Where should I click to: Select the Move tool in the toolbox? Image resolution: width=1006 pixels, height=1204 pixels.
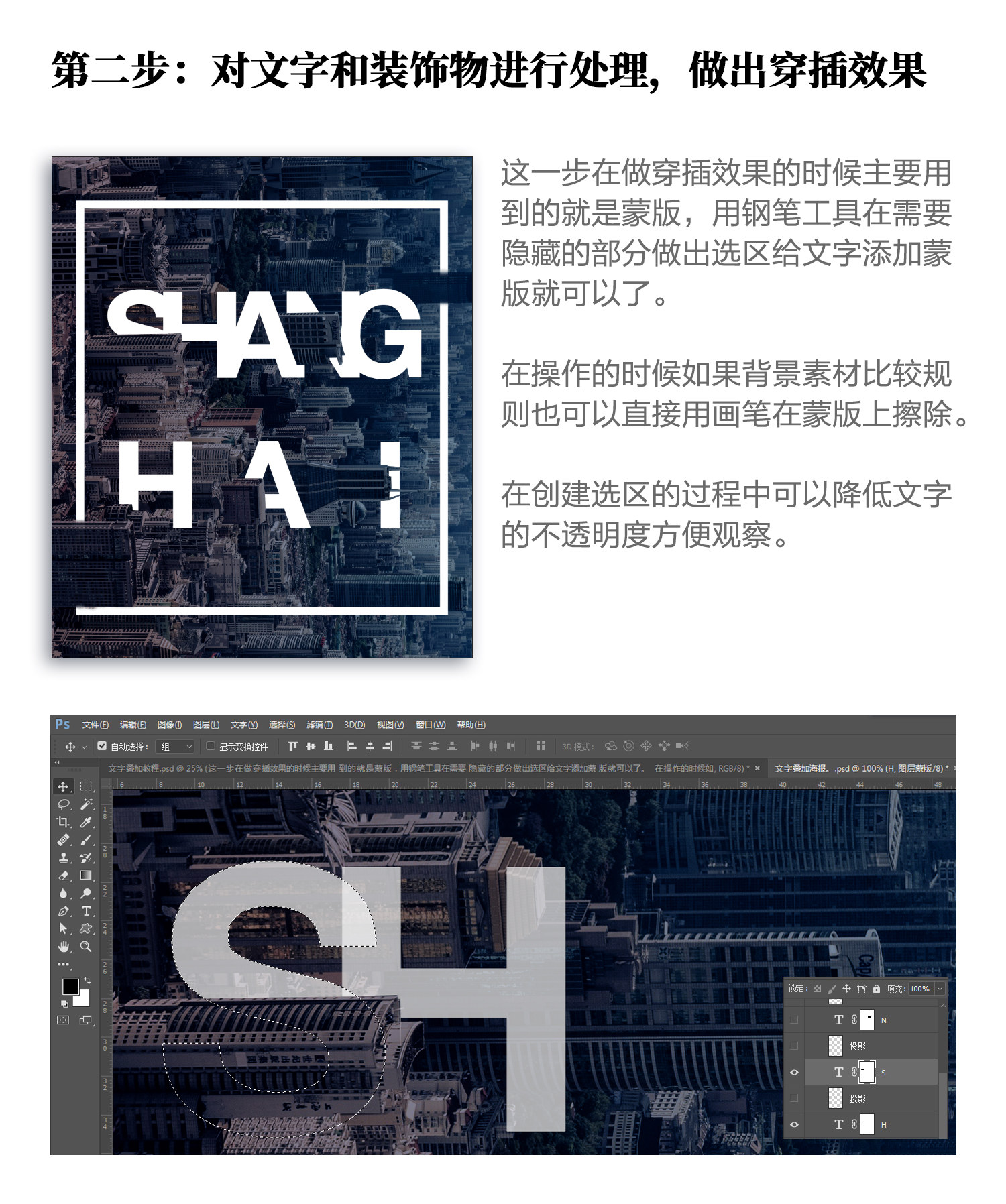(63, 786)
